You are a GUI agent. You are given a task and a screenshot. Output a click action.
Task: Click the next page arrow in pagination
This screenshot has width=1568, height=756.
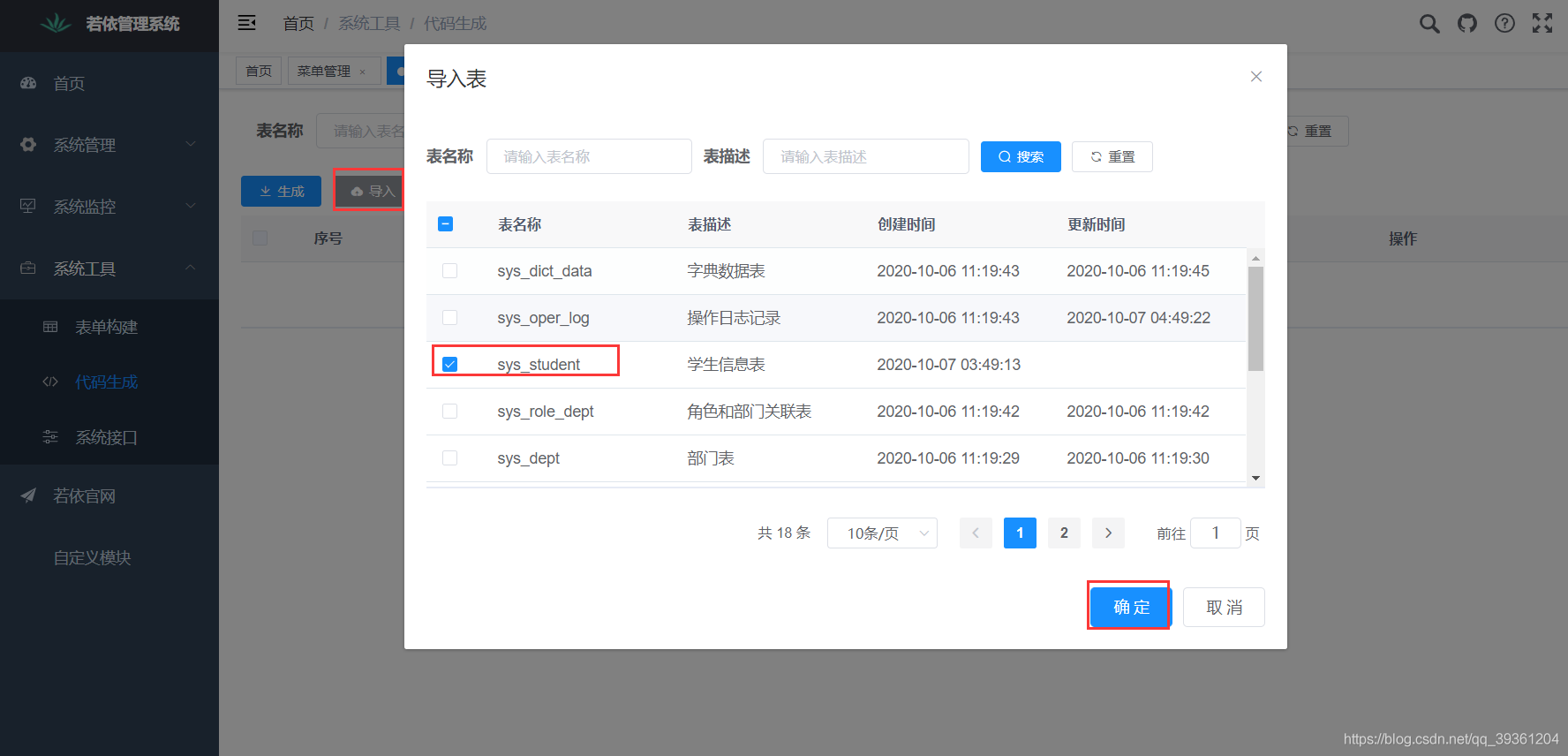tap(1108, 533)
